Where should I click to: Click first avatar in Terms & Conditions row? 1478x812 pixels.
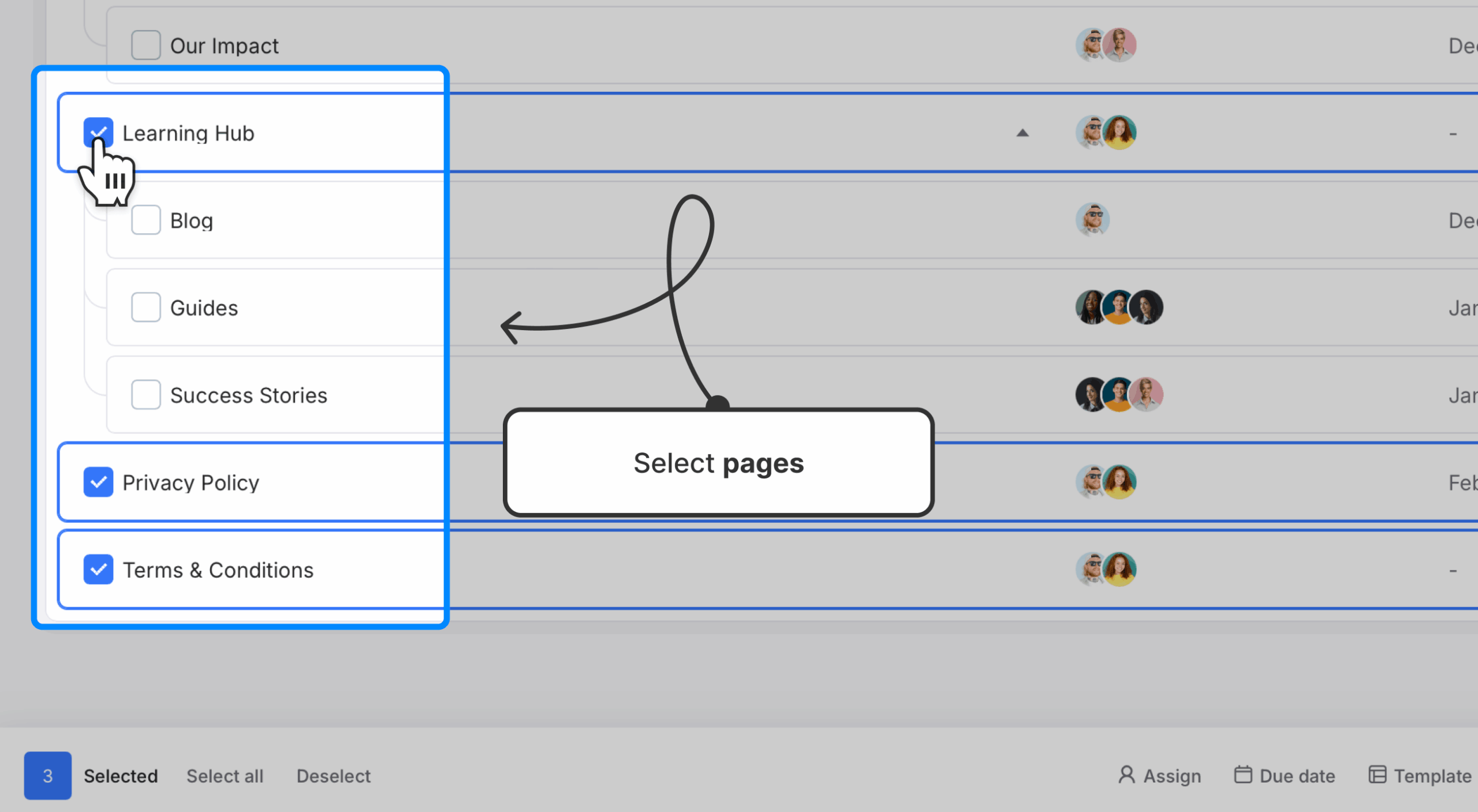1091,570
